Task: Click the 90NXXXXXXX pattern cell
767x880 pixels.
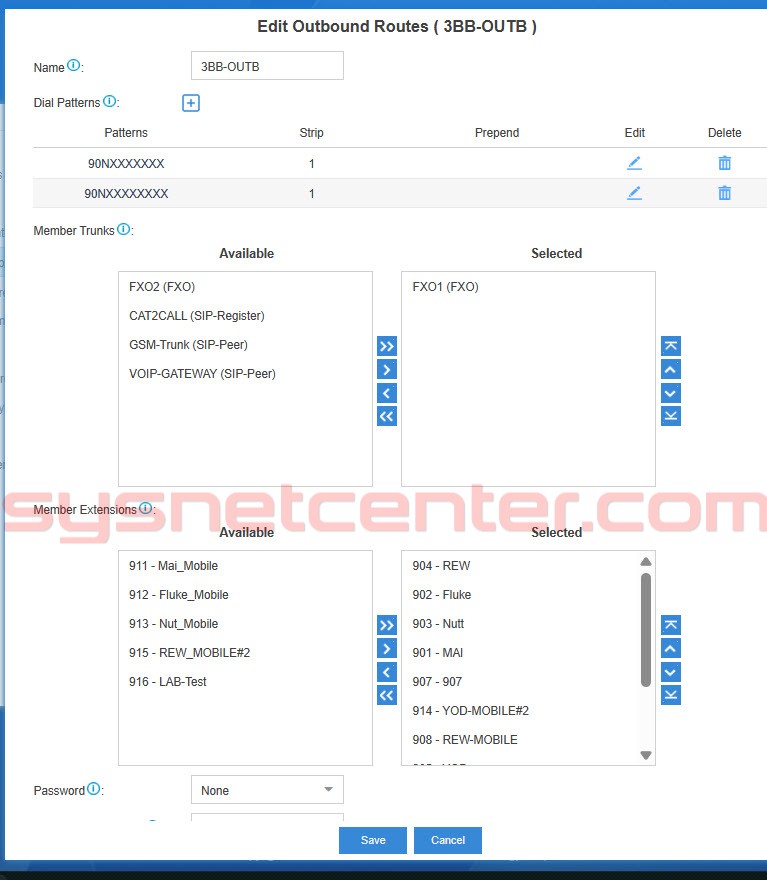Action: [x=126, y=164]
